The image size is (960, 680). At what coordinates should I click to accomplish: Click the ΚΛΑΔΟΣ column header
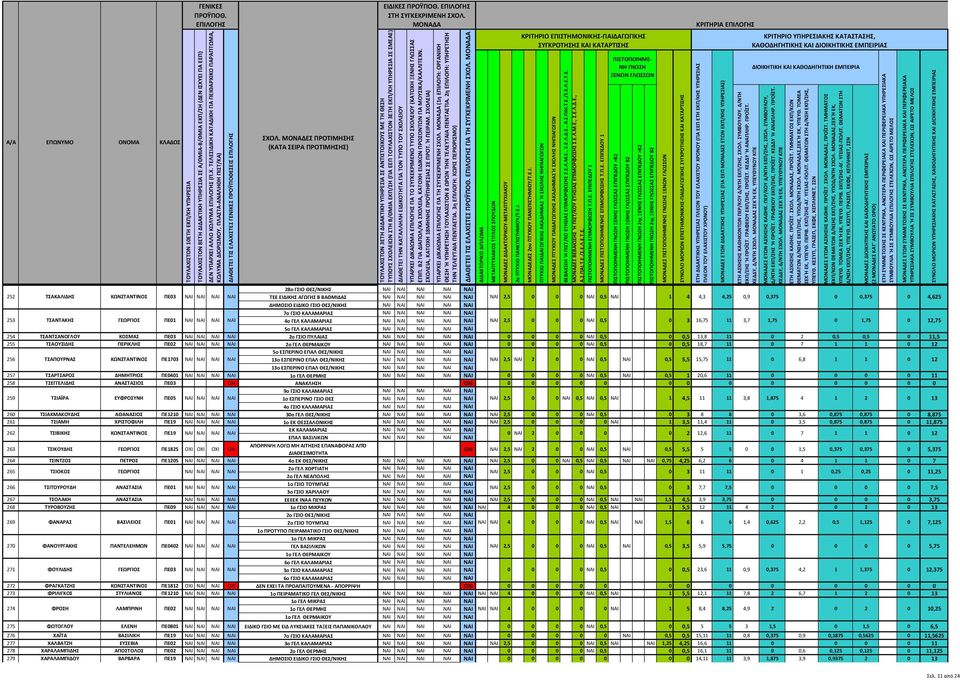170,142
